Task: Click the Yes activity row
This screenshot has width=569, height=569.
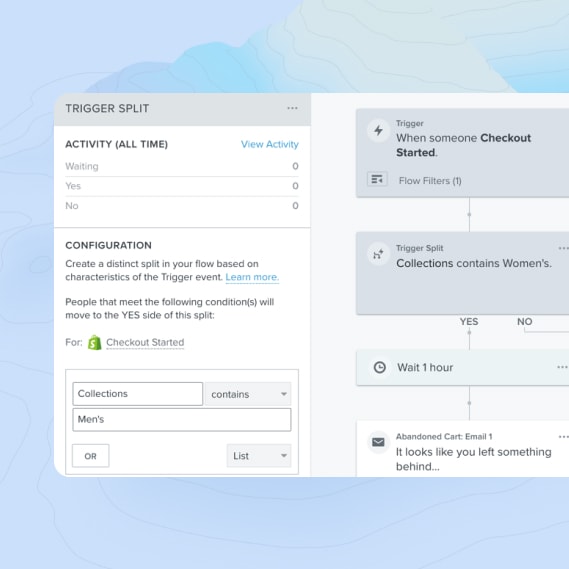Action: click(x=182, y=186)
